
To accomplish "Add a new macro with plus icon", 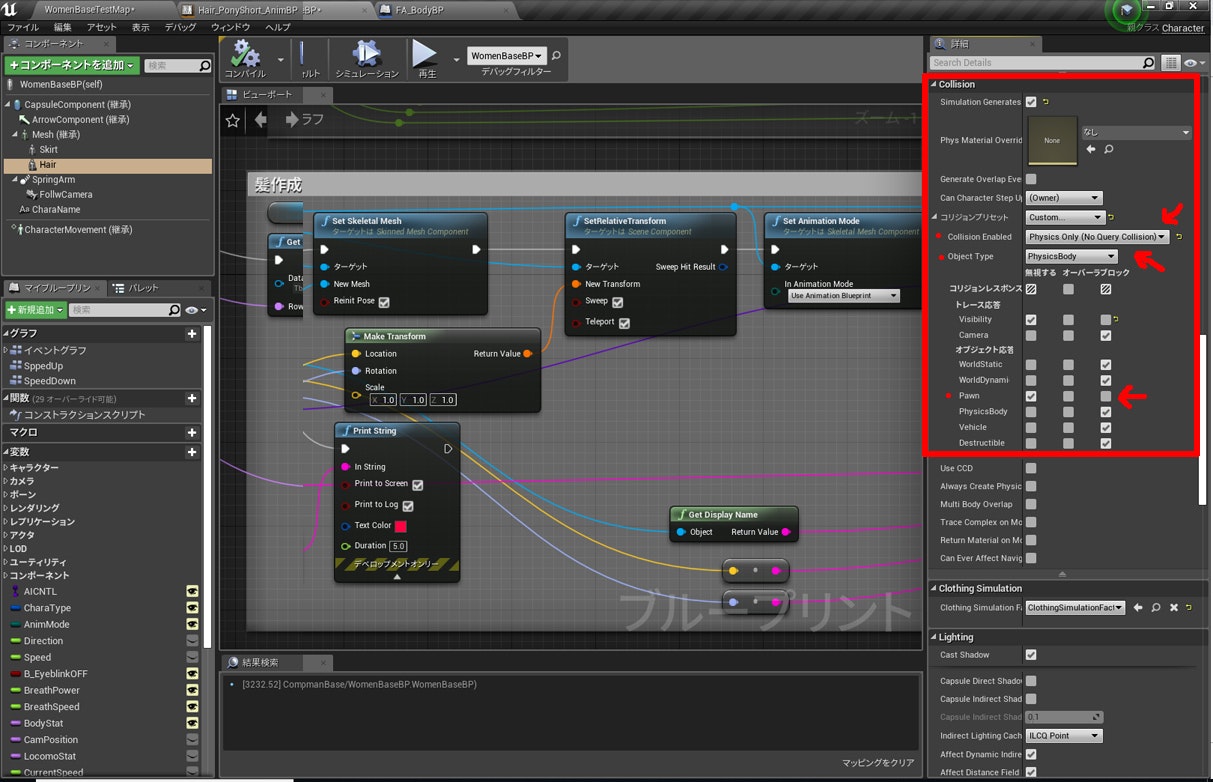I will pyautogui.click(x=192, y=432).
